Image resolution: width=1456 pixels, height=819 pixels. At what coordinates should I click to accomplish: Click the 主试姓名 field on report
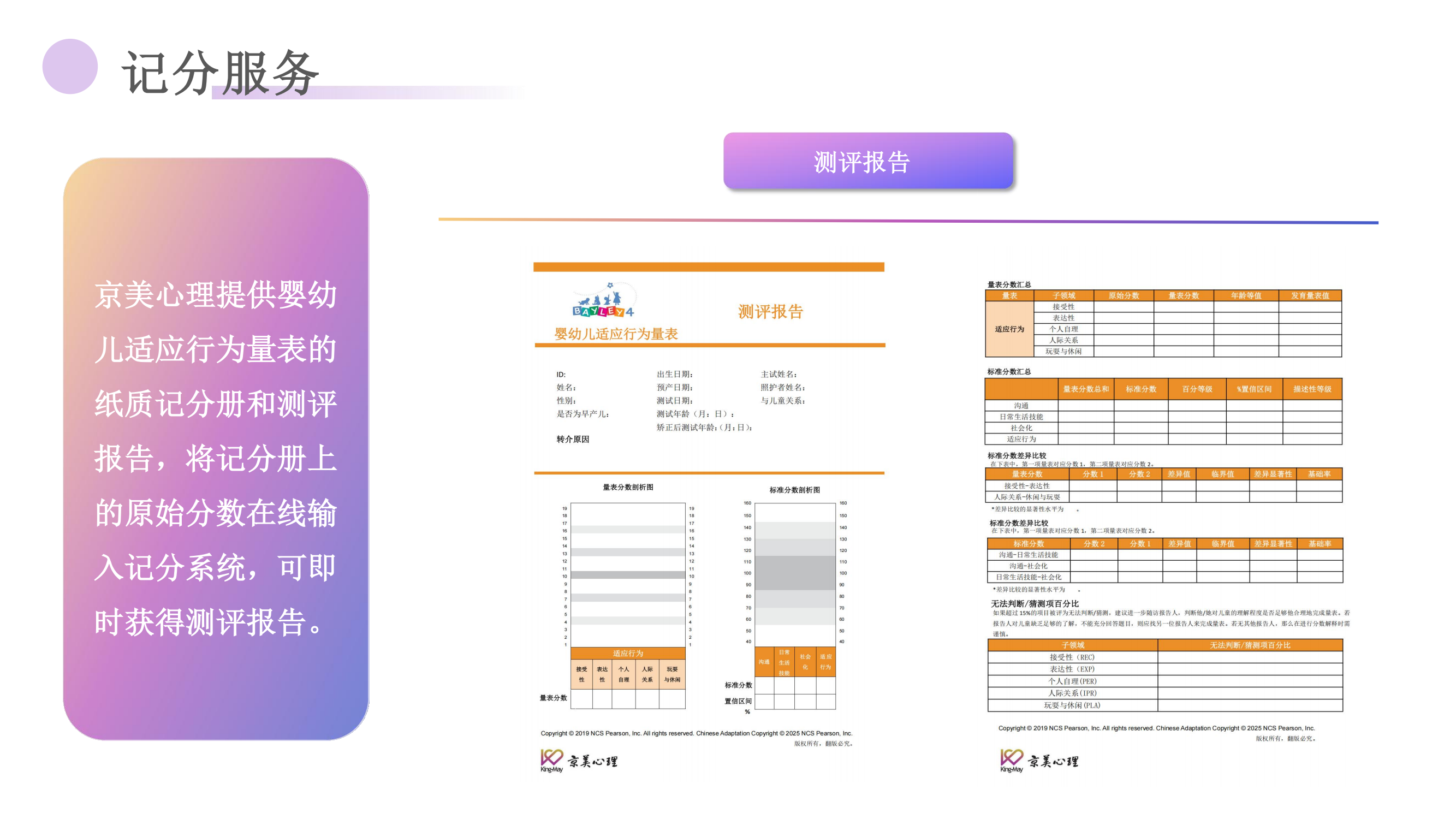click(778, 374)
